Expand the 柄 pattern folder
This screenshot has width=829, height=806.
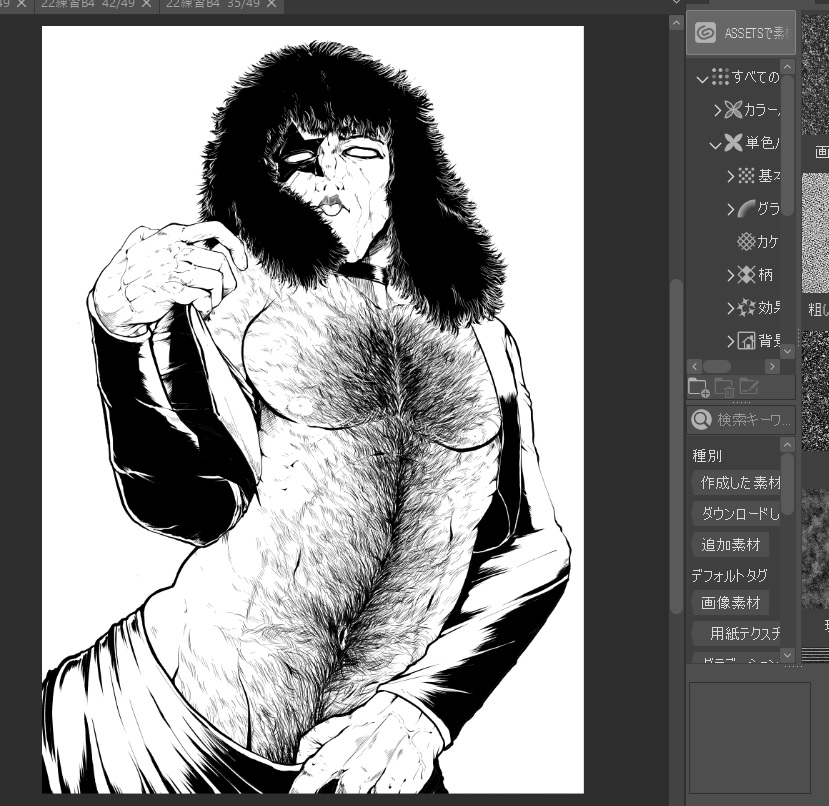(731, 275)
